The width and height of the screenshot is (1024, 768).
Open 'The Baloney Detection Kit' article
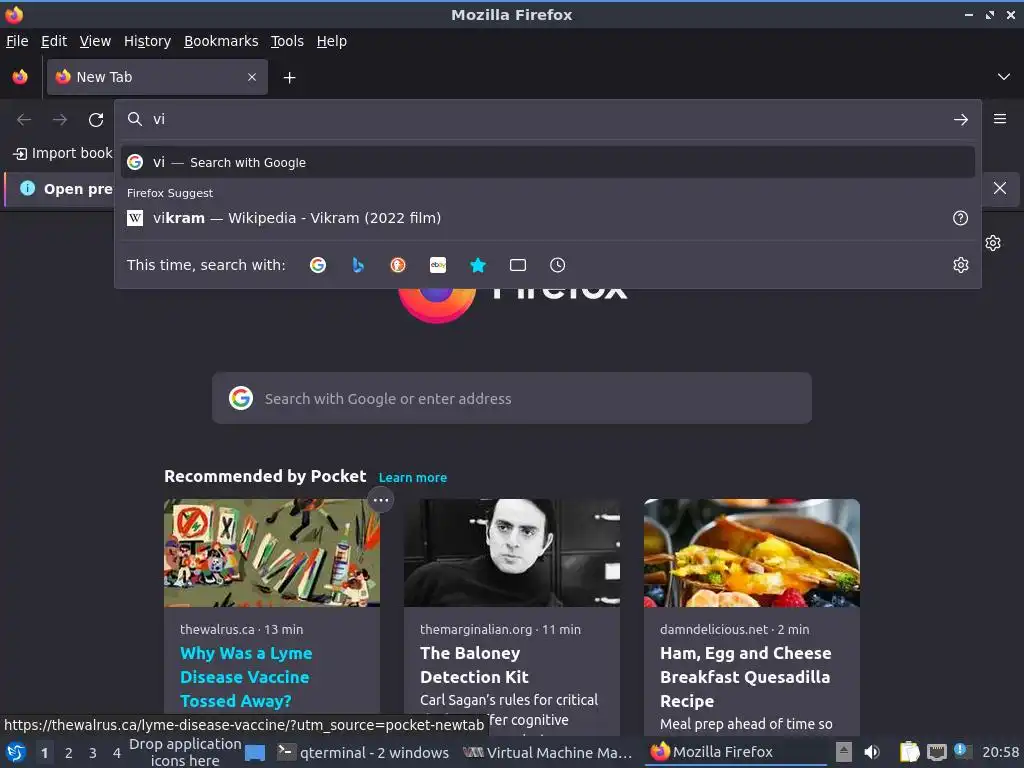tap(474, 665)
